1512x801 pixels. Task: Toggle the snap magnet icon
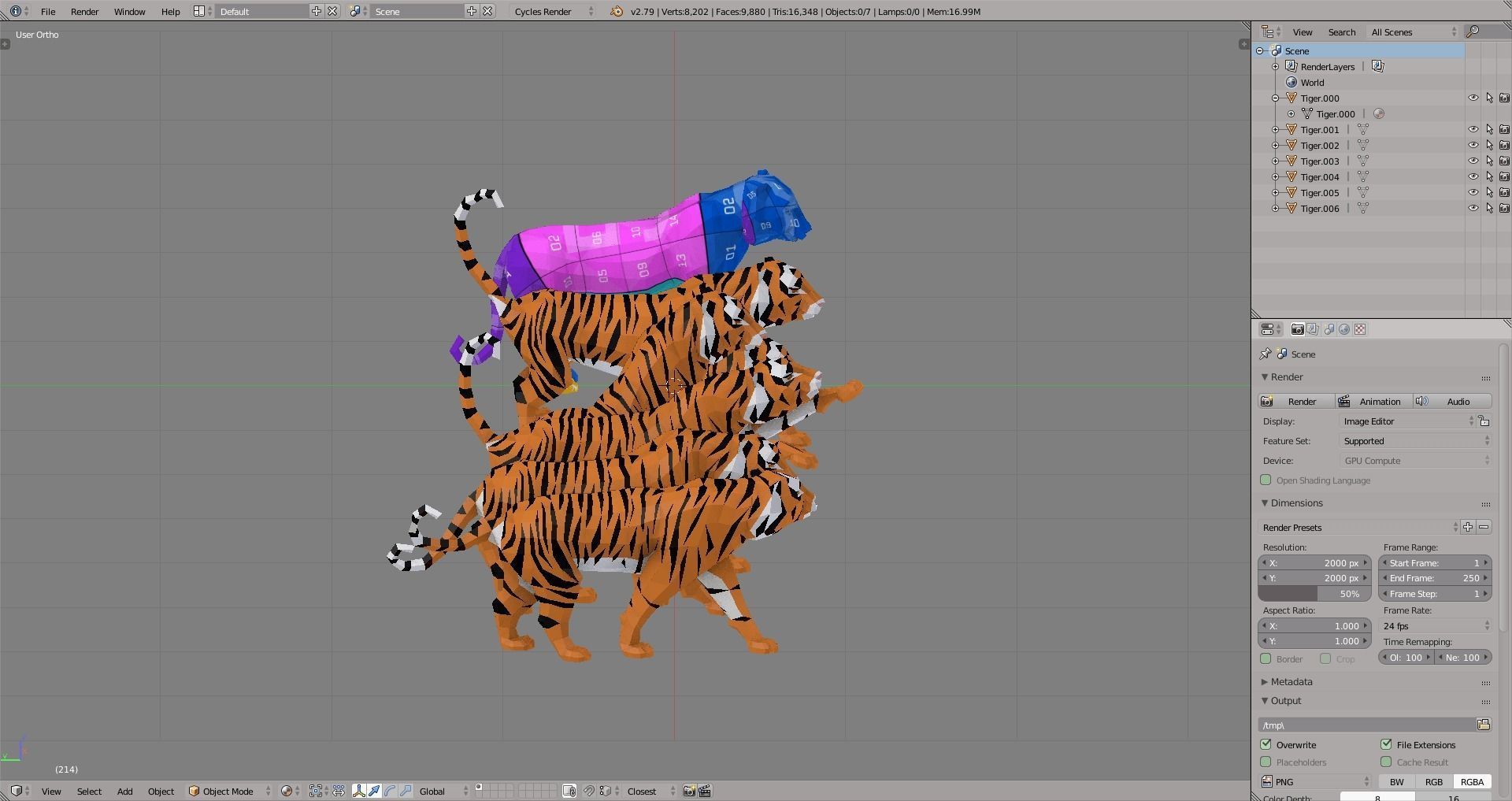coord(588,791)
